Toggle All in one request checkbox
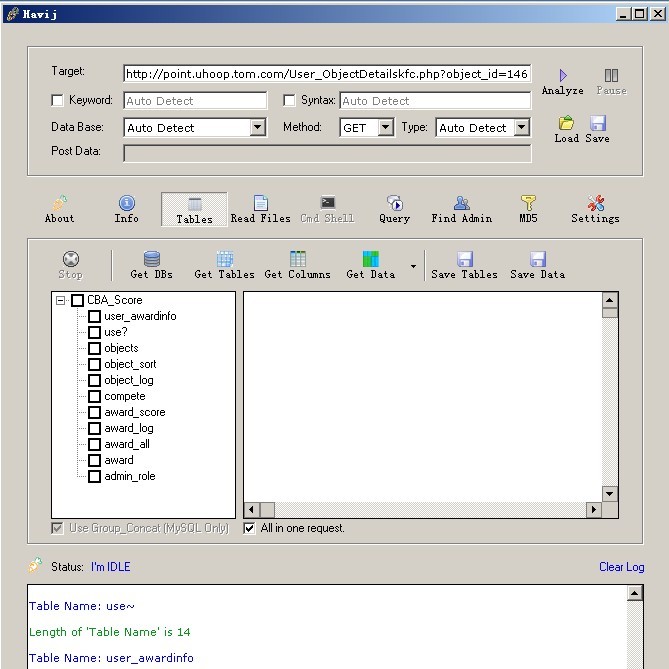 pyautogui.click(x=249, y=528)
